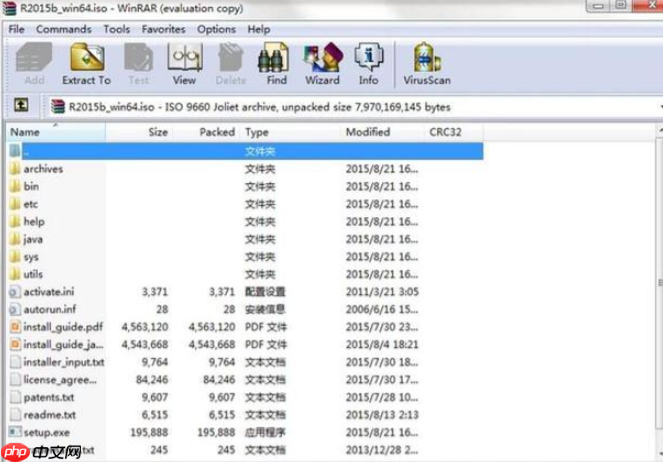The image size is (663, 462).
Task: Sort by Type column header
Action: click(290, 132)
